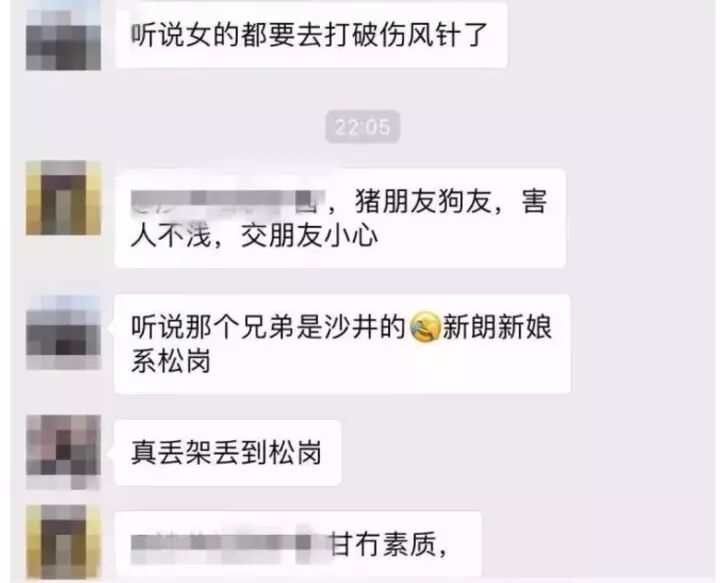Open yellow avatar beside 甘冇素质 message

click(63, 542)
